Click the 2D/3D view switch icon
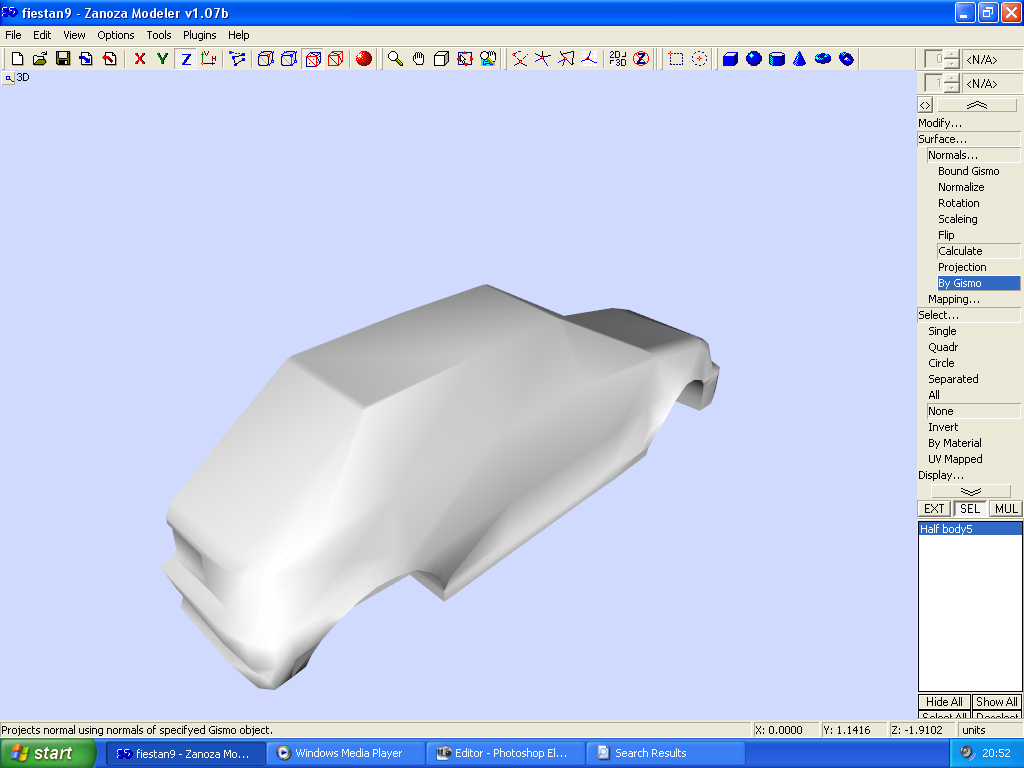Screen dimensions: 1024x768 (618, 59)
